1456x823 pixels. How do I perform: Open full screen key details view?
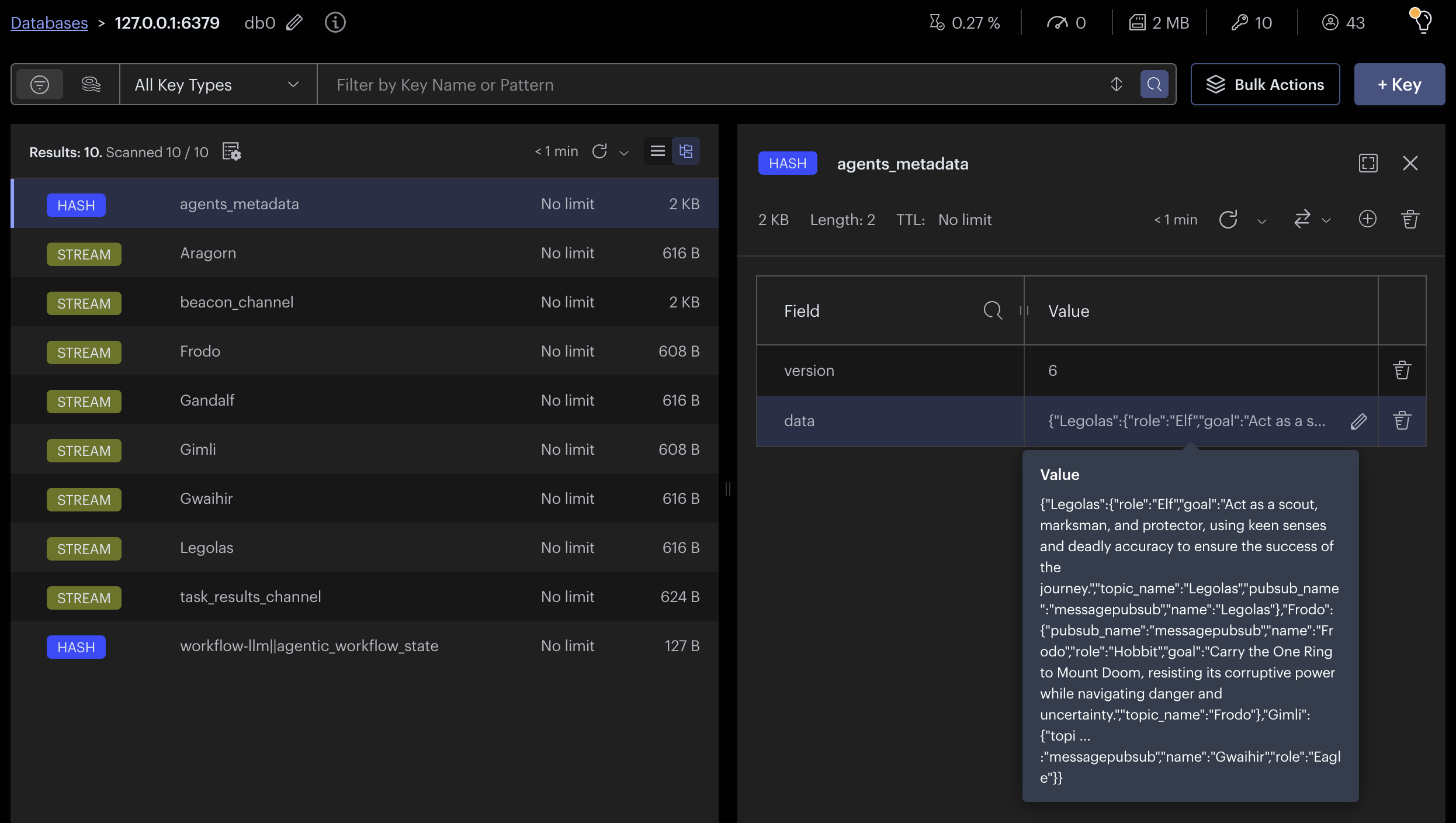[x=1368, y=163]
